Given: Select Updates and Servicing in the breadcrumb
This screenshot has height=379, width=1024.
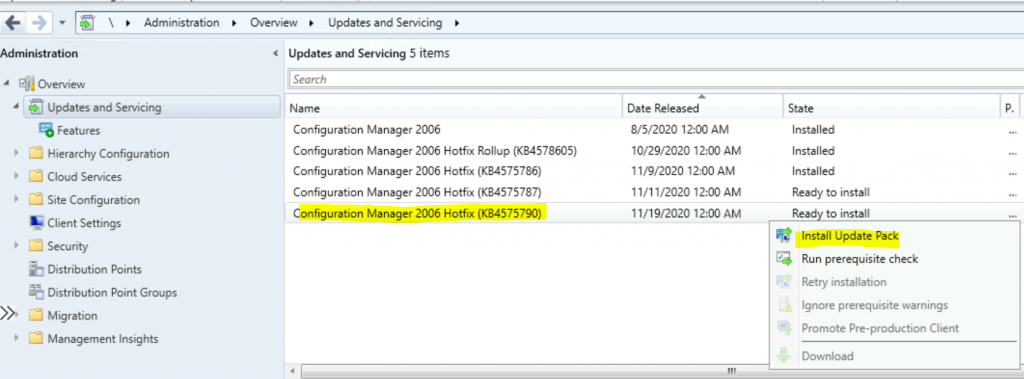Looking at the screenshot, I should point(385,23).
